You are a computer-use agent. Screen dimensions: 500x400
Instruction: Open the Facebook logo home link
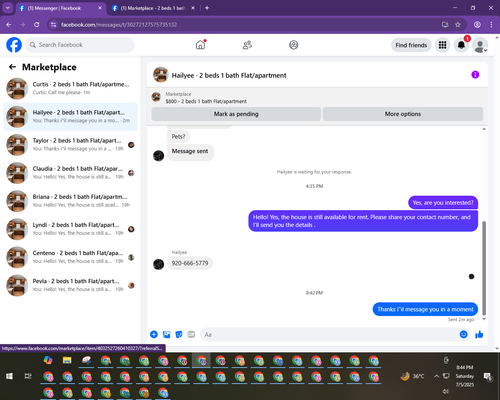(x=14, y=45)
